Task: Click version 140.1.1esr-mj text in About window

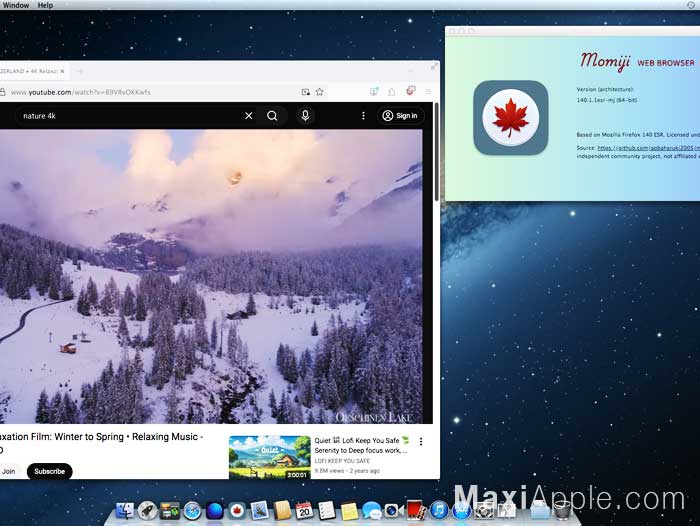Action: (x=607, y=100)
